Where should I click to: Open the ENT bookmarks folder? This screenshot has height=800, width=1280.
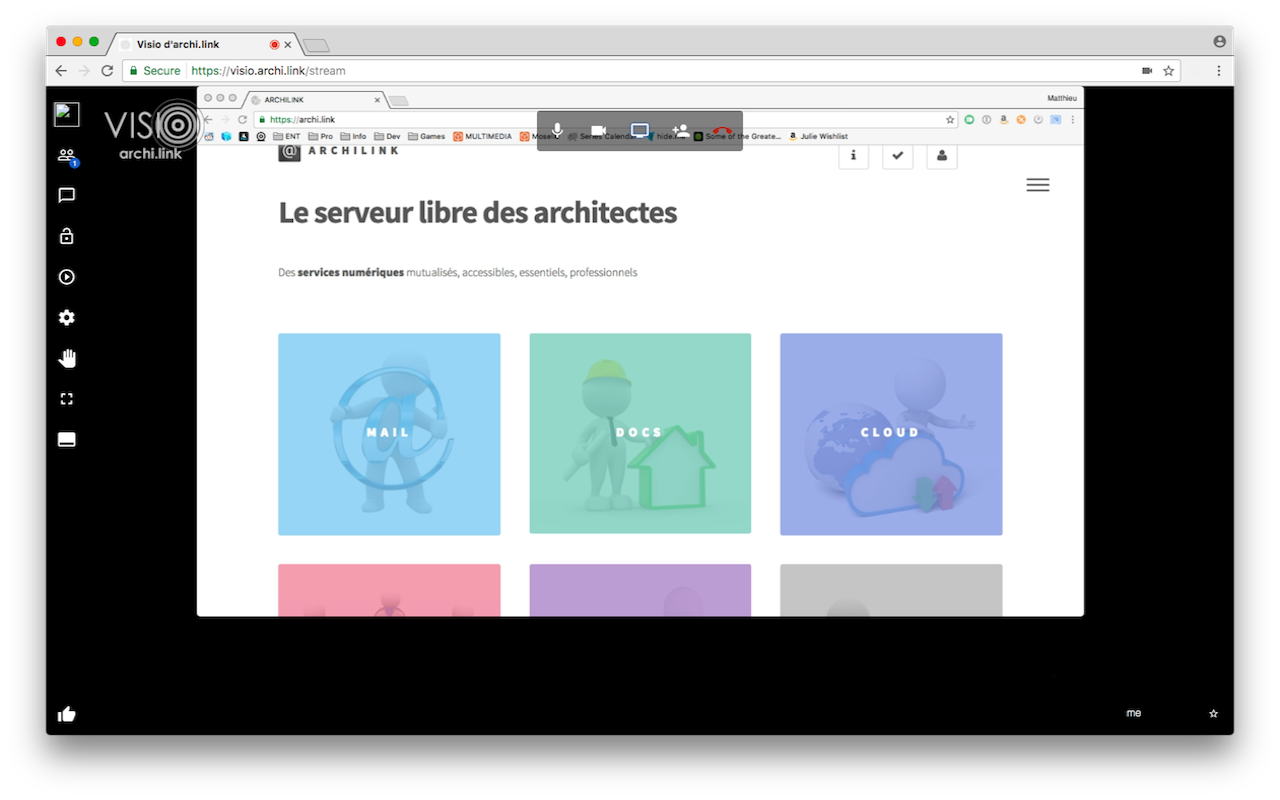click(x=287, y=136)
